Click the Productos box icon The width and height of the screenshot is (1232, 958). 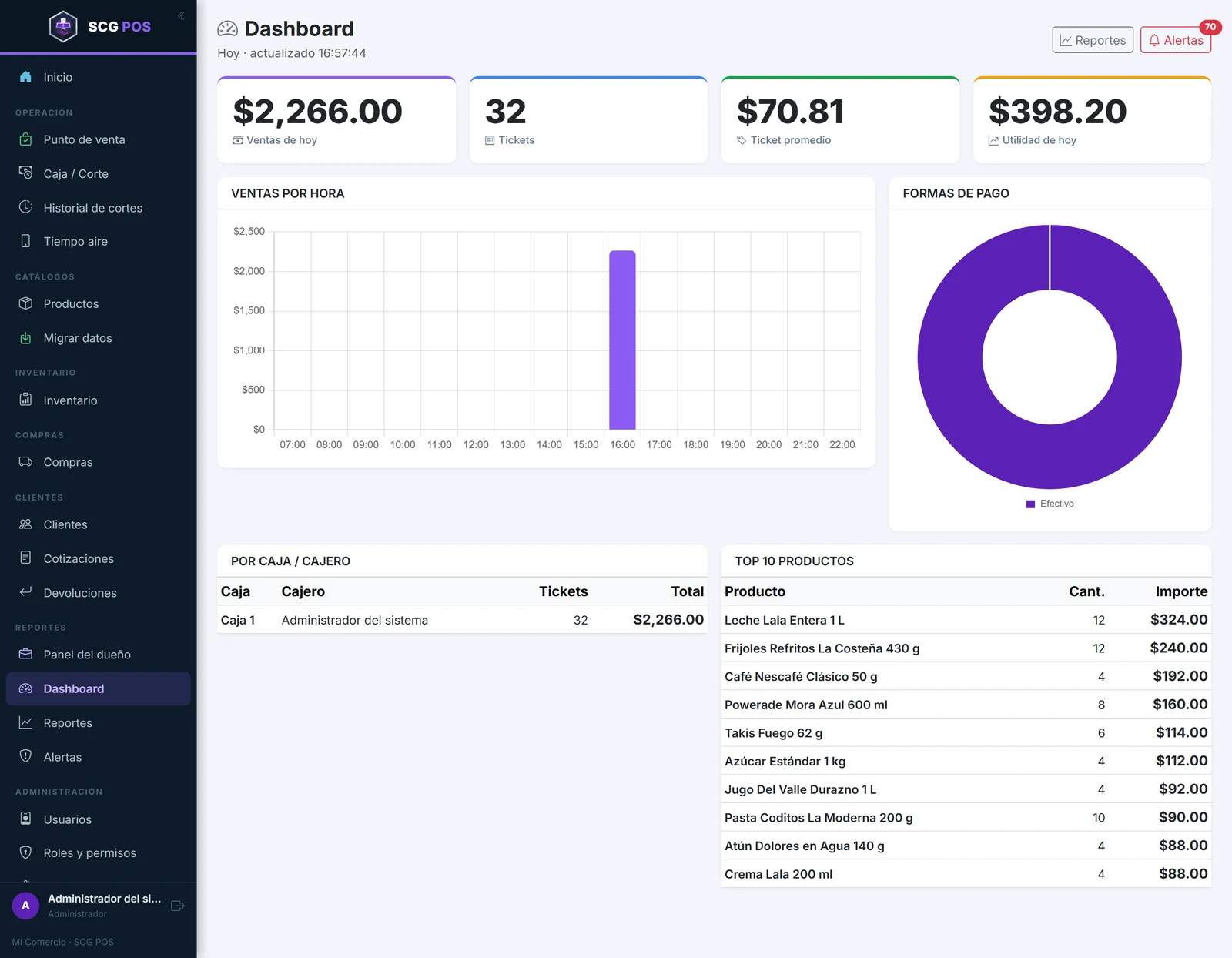(x=25, y=303)
